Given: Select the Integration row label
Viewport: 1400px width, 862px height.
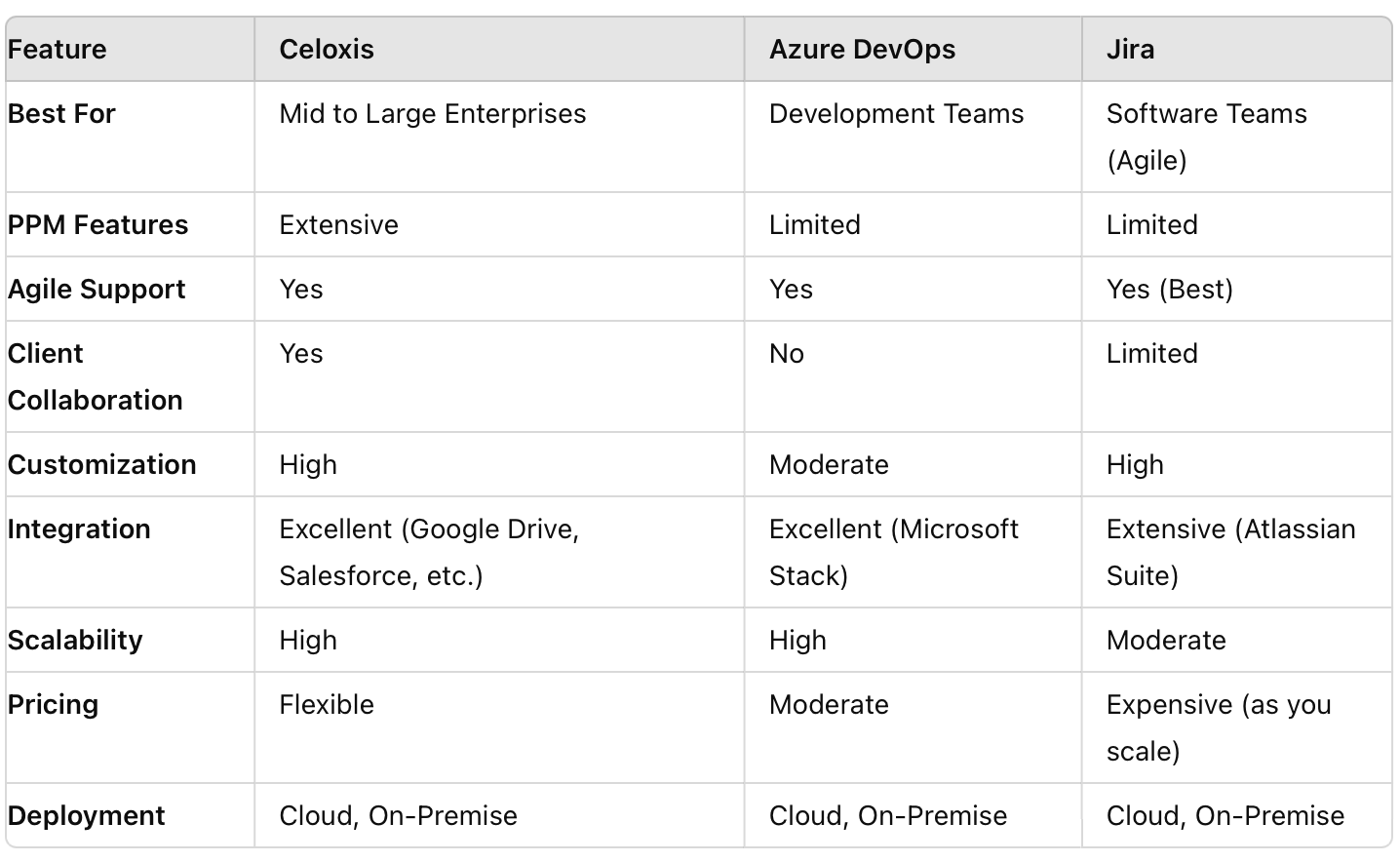Looking at the screenshot, I should (x=79, y=529).
